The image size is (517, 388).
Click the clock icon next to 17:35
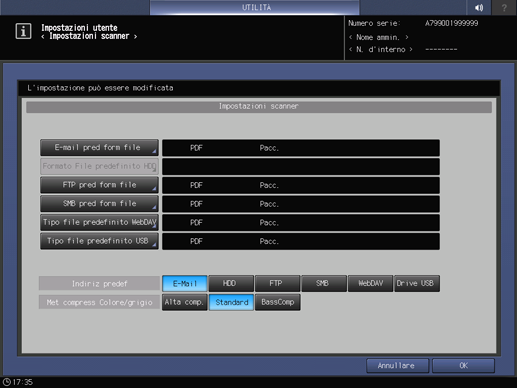(x=6, y=382)
